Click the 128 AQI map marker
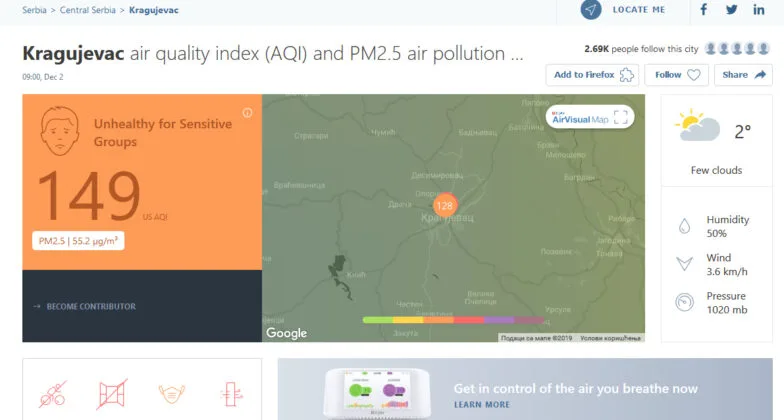The width and height of the screenshot is (784, 420). click(445, 204)
